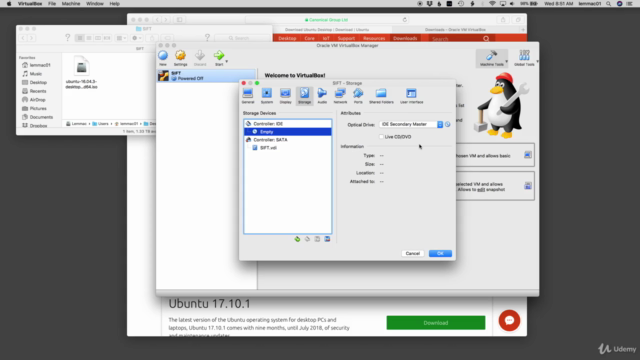Select Machine Tools in VirtualBox Manager
Screen dimensions: 640x360
tap(491, 58)
